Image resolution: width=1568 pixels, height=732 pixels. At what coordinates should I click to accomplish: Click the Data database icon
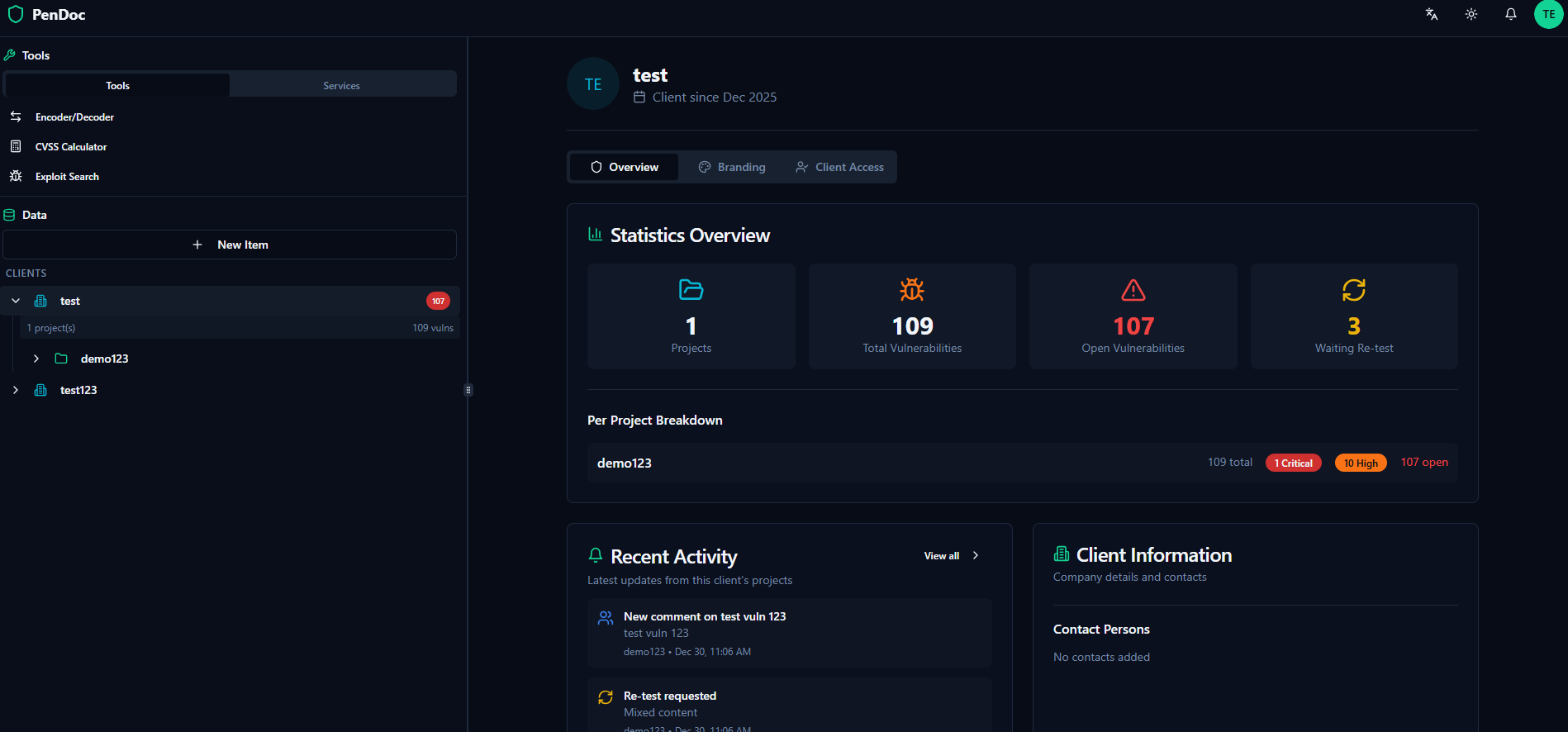9,215
